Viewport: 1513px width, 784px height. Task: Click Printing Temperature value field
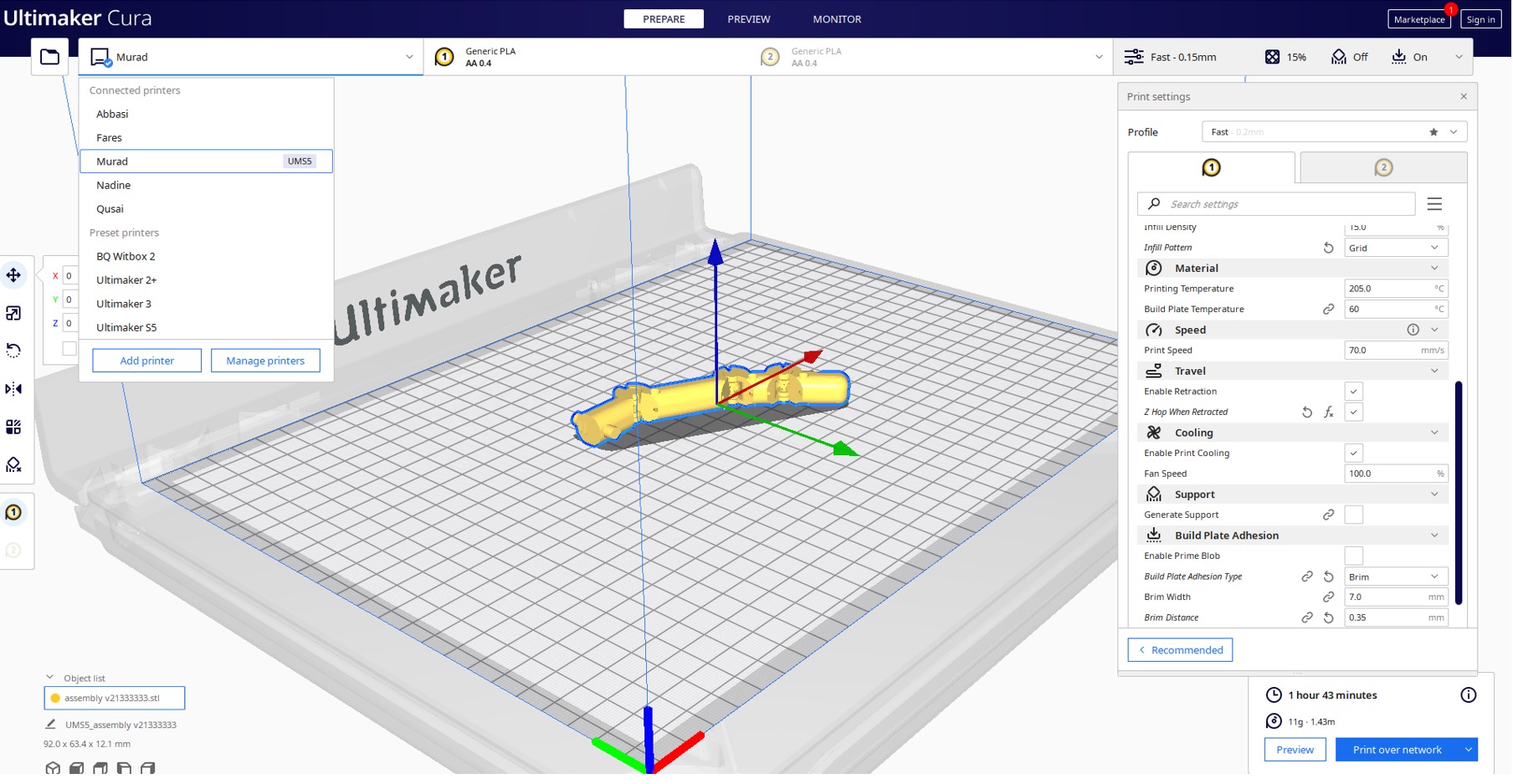pyautogui.click(x=1397, y=289)
